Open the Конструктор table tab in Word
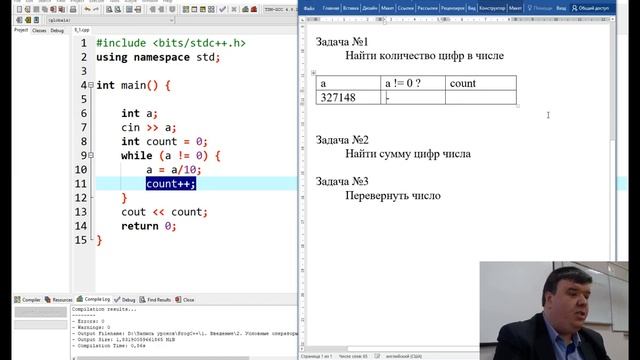 [492, 8]
